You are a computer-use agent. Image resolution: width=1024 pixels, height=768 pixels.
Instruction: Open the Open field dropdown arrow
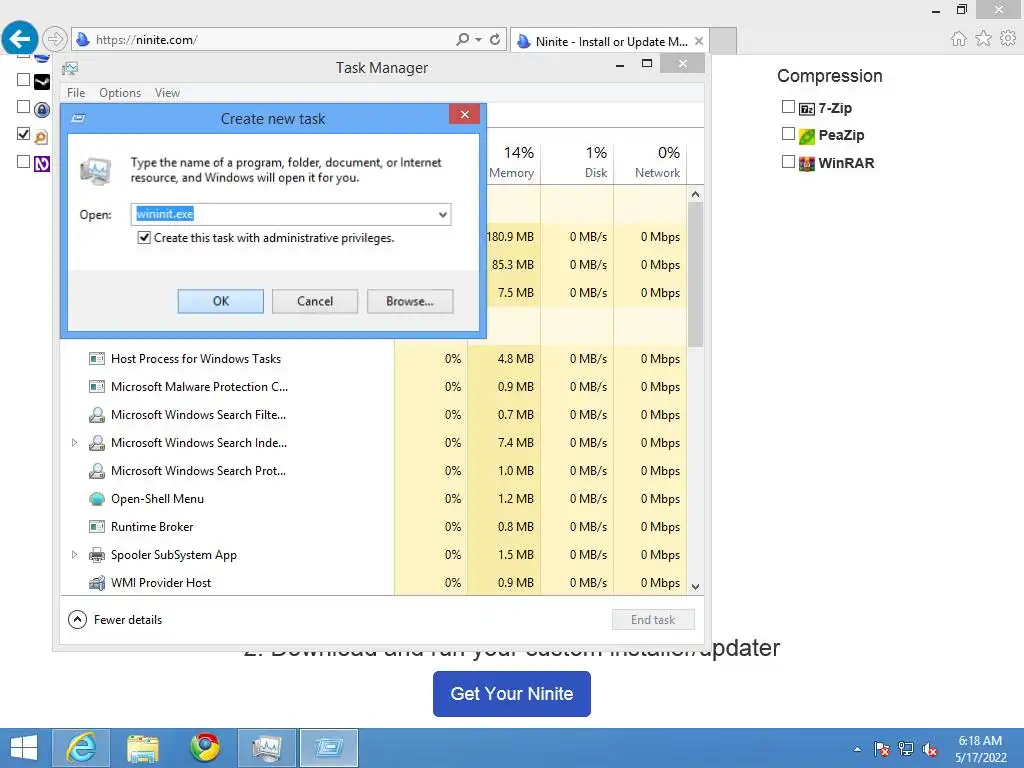(443, 214)
